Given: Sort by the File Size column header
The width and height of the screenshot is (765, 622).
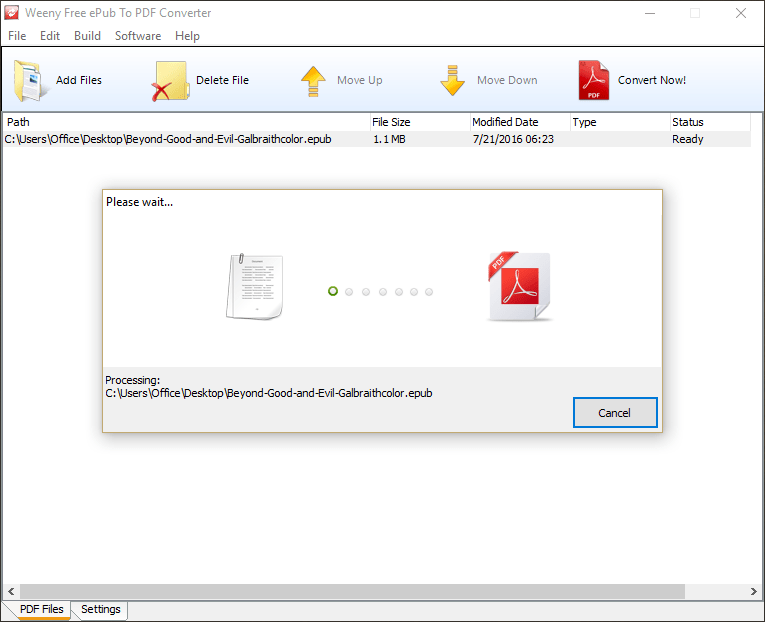Looking at the screenshot, I should (420, 122).
